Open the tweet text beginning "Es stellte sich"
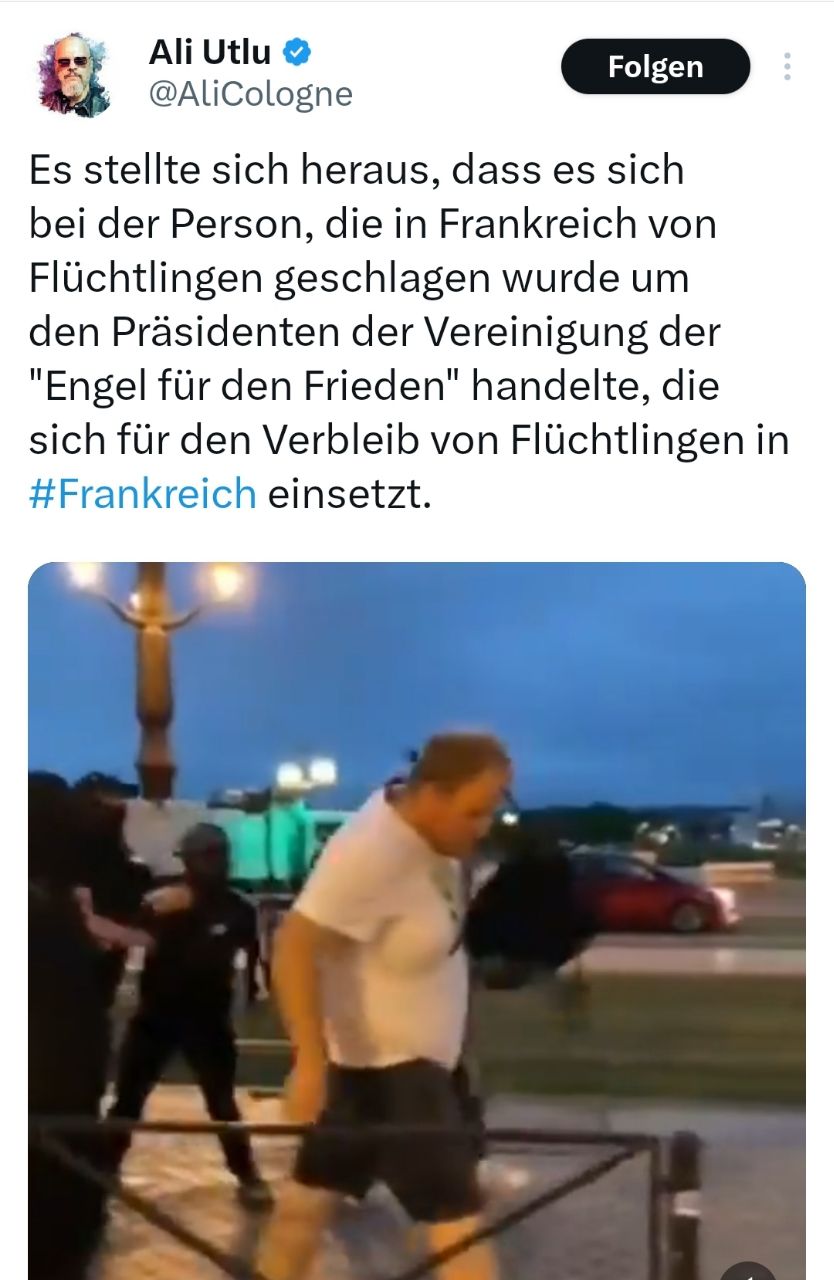The width and height of the screenshot is (834, 1280). click(410, 332)
